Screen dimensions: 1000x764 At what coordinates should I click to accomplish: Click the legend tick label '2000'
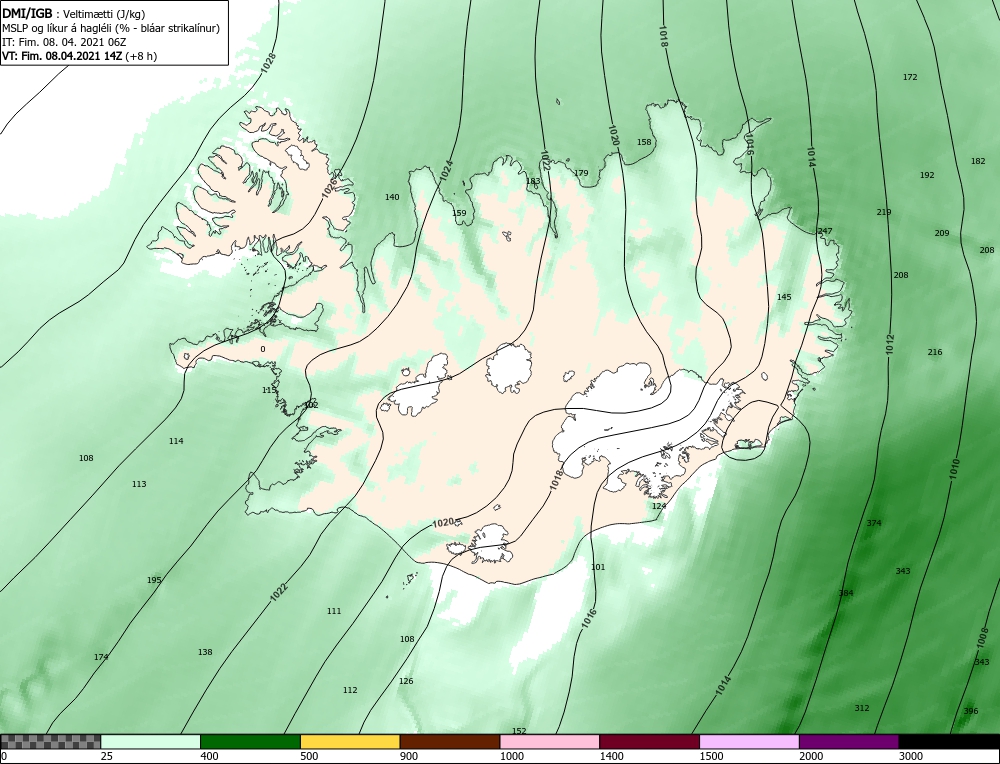[x=811, y=756]
